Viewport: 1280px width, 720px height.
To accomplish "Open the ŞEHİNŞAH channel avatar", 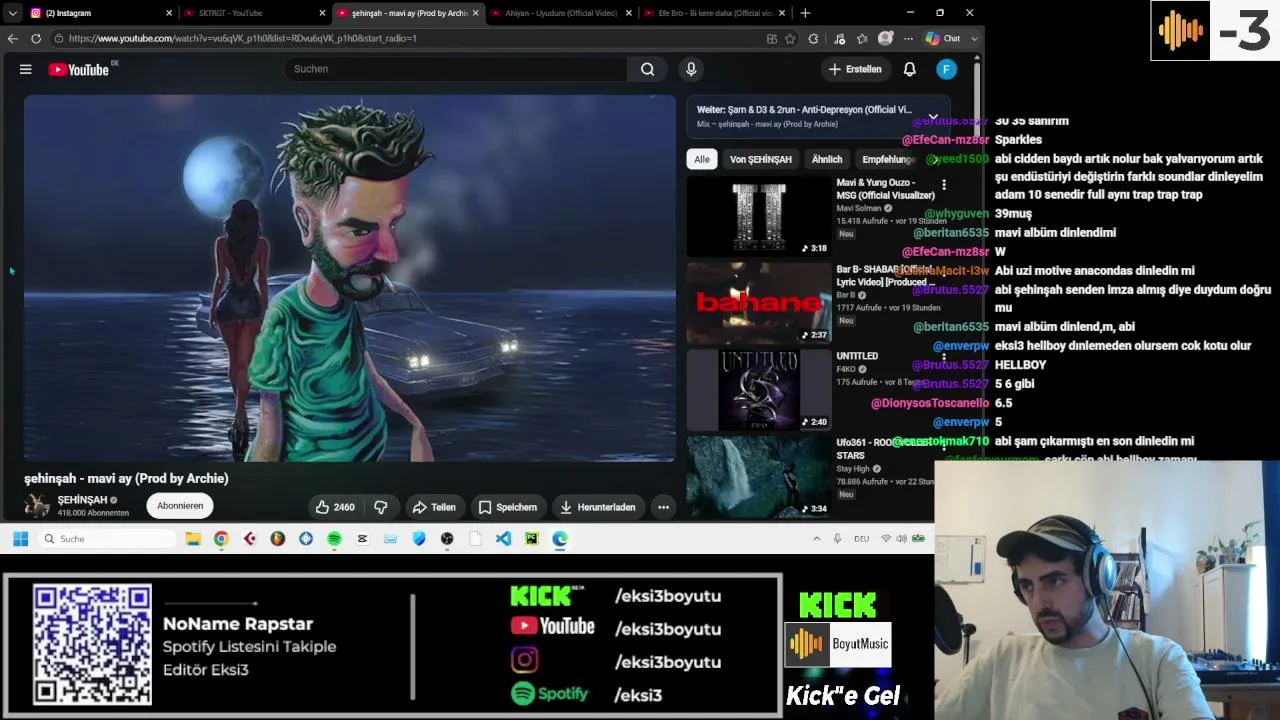I will point(38,505).
